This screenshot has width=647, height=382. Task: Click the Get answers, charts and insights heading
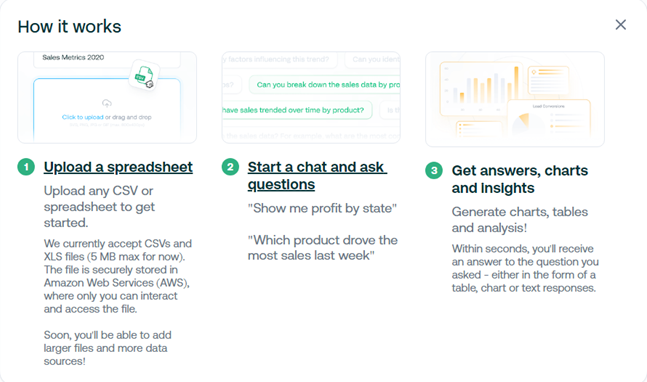(x=520, y=179)
